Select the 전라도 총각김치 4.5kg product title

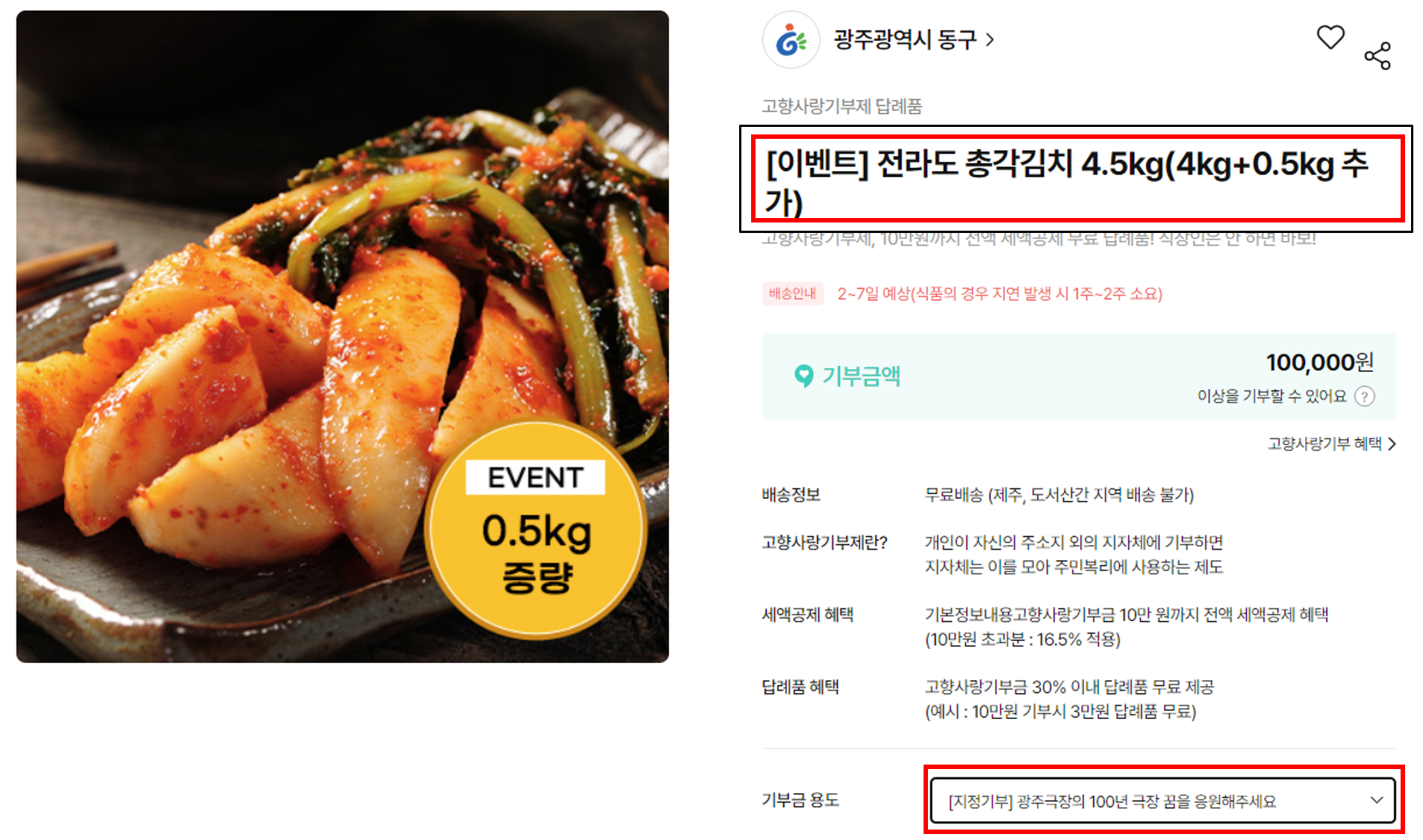coord(1068,183)
